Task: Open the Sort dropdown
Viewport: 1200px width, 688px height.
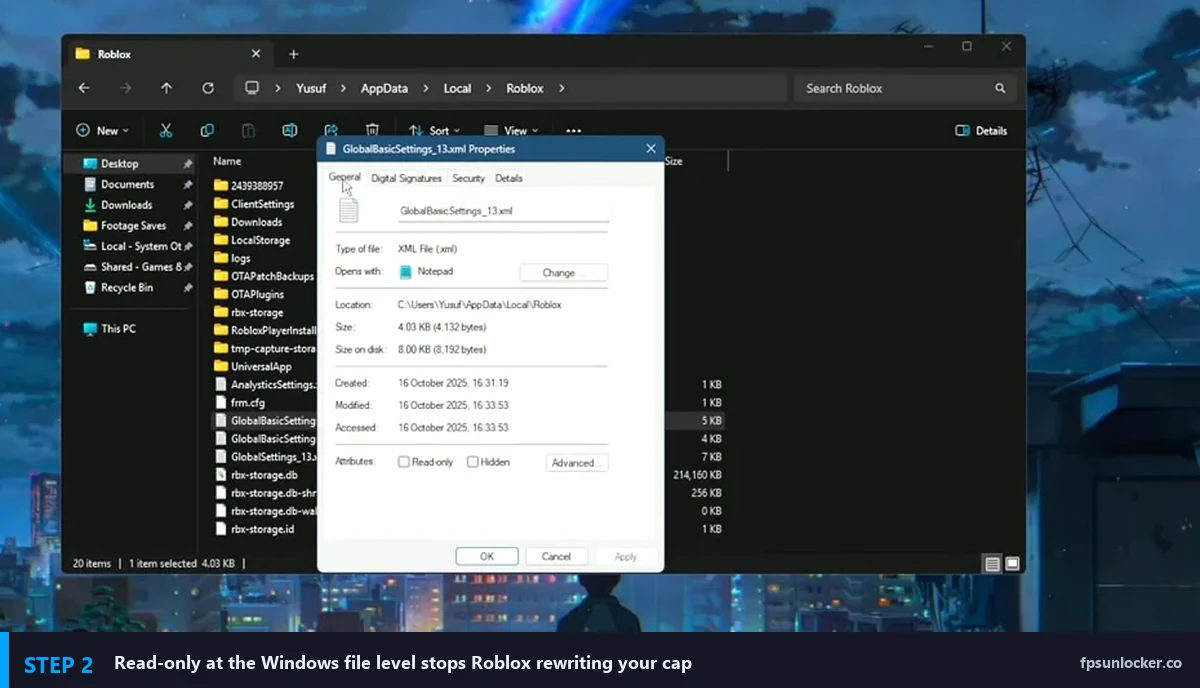Action: [x=435, y=131]
